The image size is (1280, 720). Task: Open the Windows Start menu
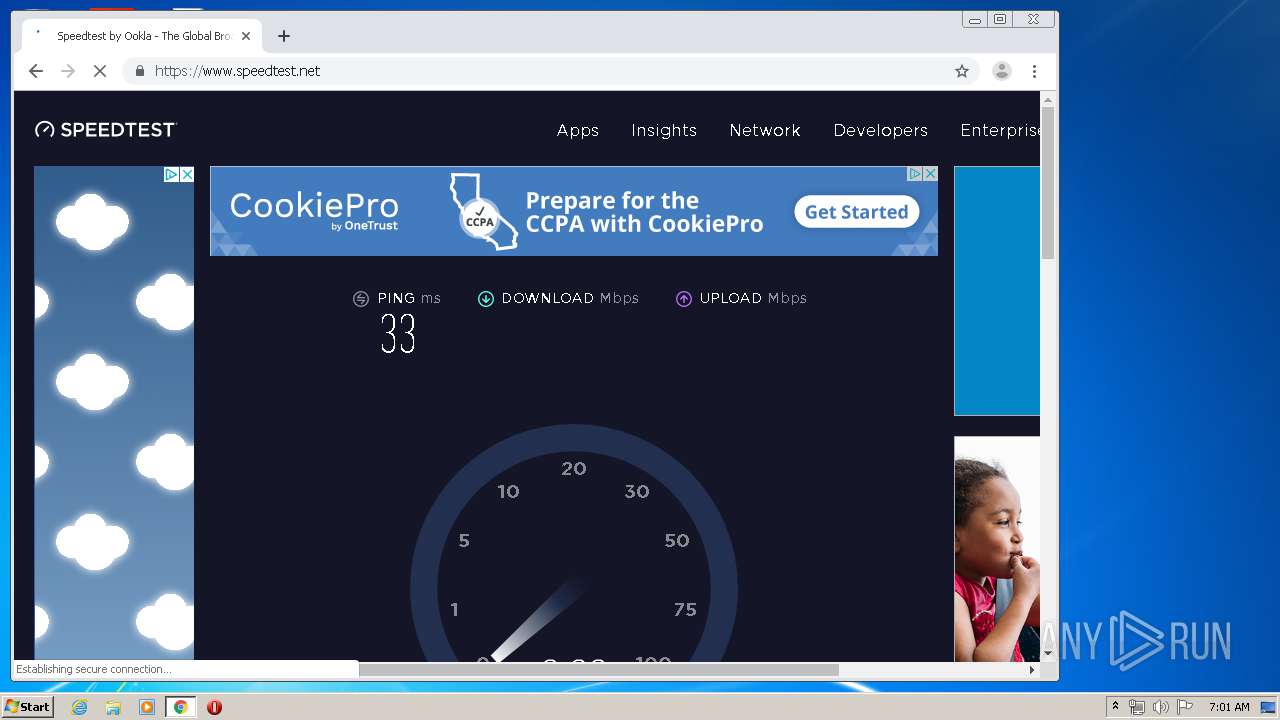point(27,707)
